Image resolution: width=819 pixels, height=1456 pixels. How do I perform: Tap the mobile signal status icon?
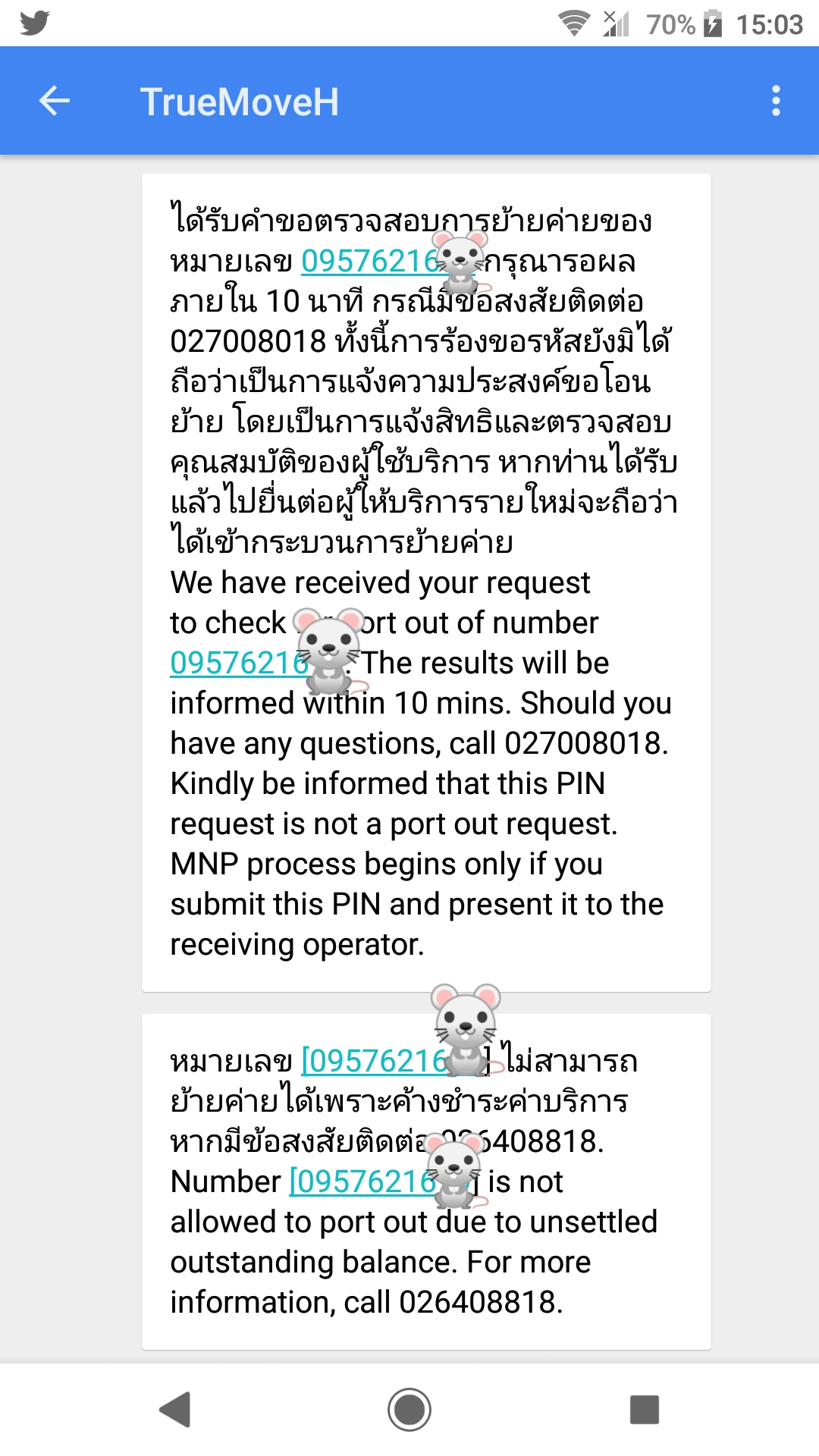(x=616, y=24)
